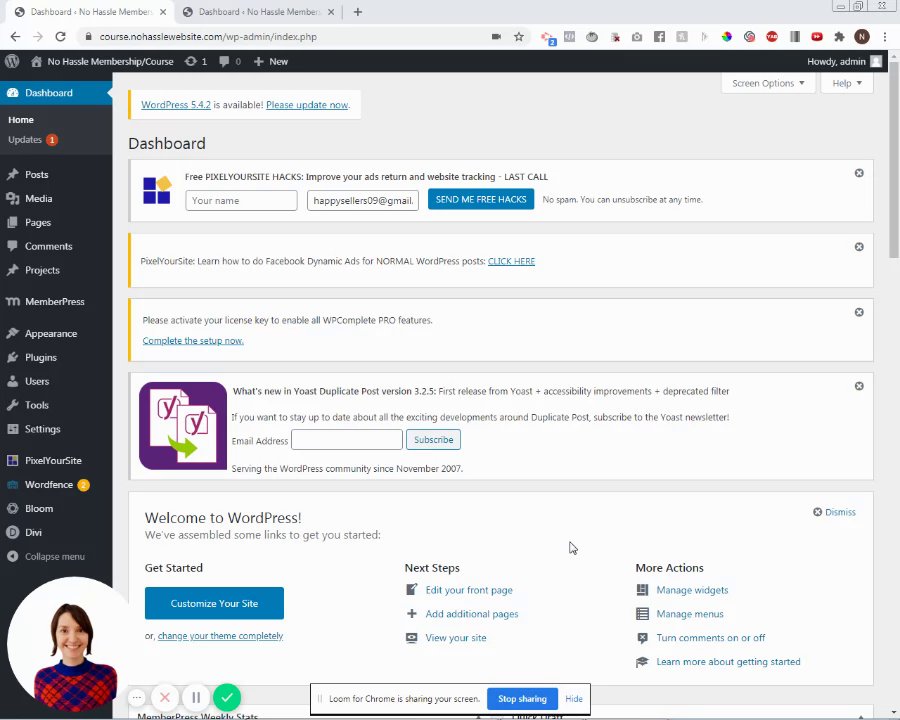
Task: Open the Howdy, admin account menu
Action: (844, 61)
